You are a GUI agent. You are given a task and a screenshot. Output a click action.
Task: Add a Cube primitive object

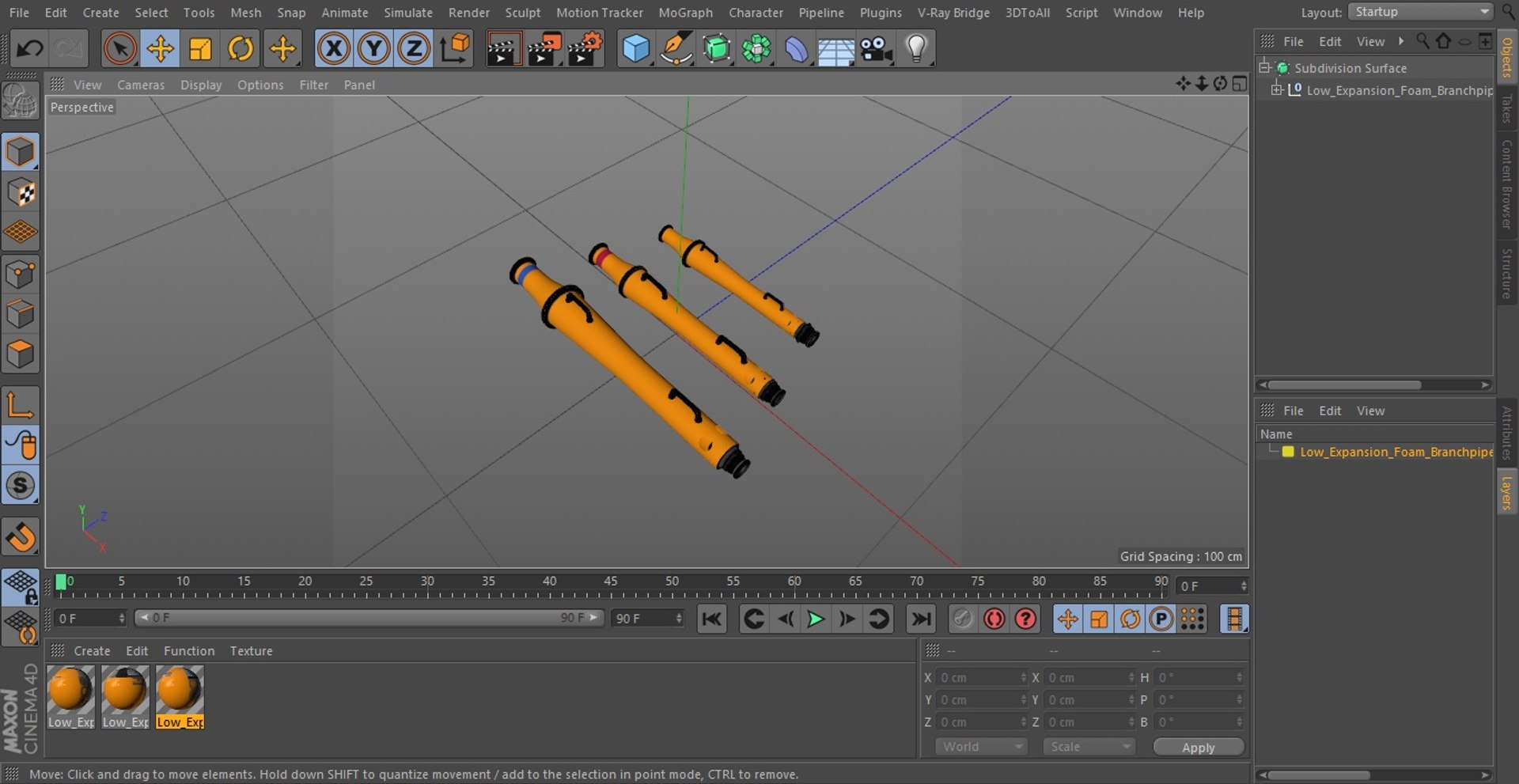[636, 49]
